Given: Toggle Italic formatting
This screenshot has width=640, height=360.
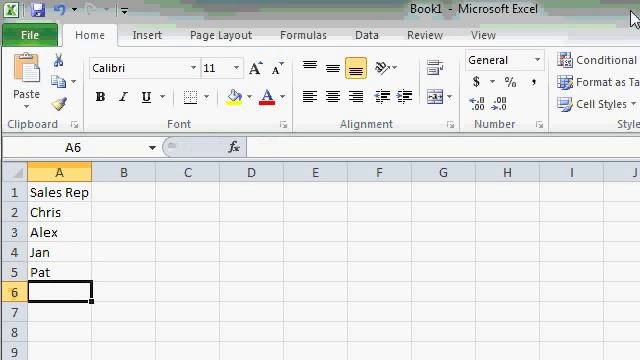Looking at the screenshot, I should pyautogui.click(x=123, y=97).
